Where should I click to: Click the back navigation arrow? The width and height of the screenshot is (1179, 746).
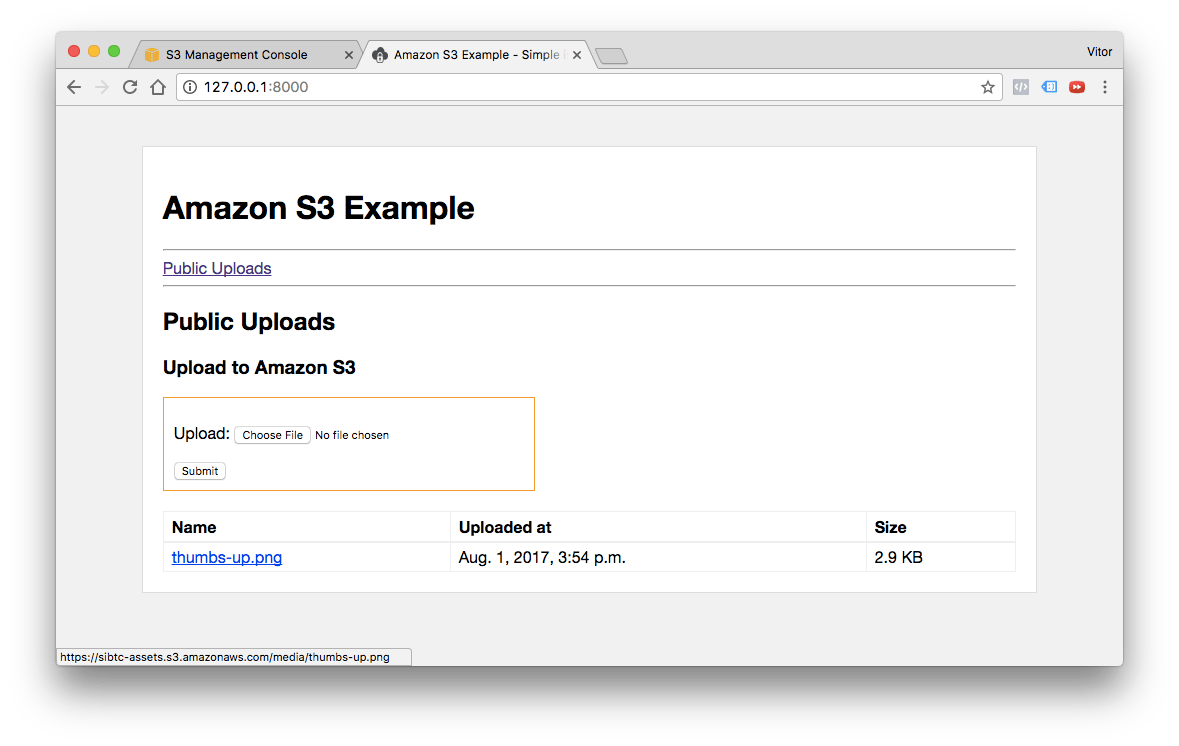click(x=74, y=87)
